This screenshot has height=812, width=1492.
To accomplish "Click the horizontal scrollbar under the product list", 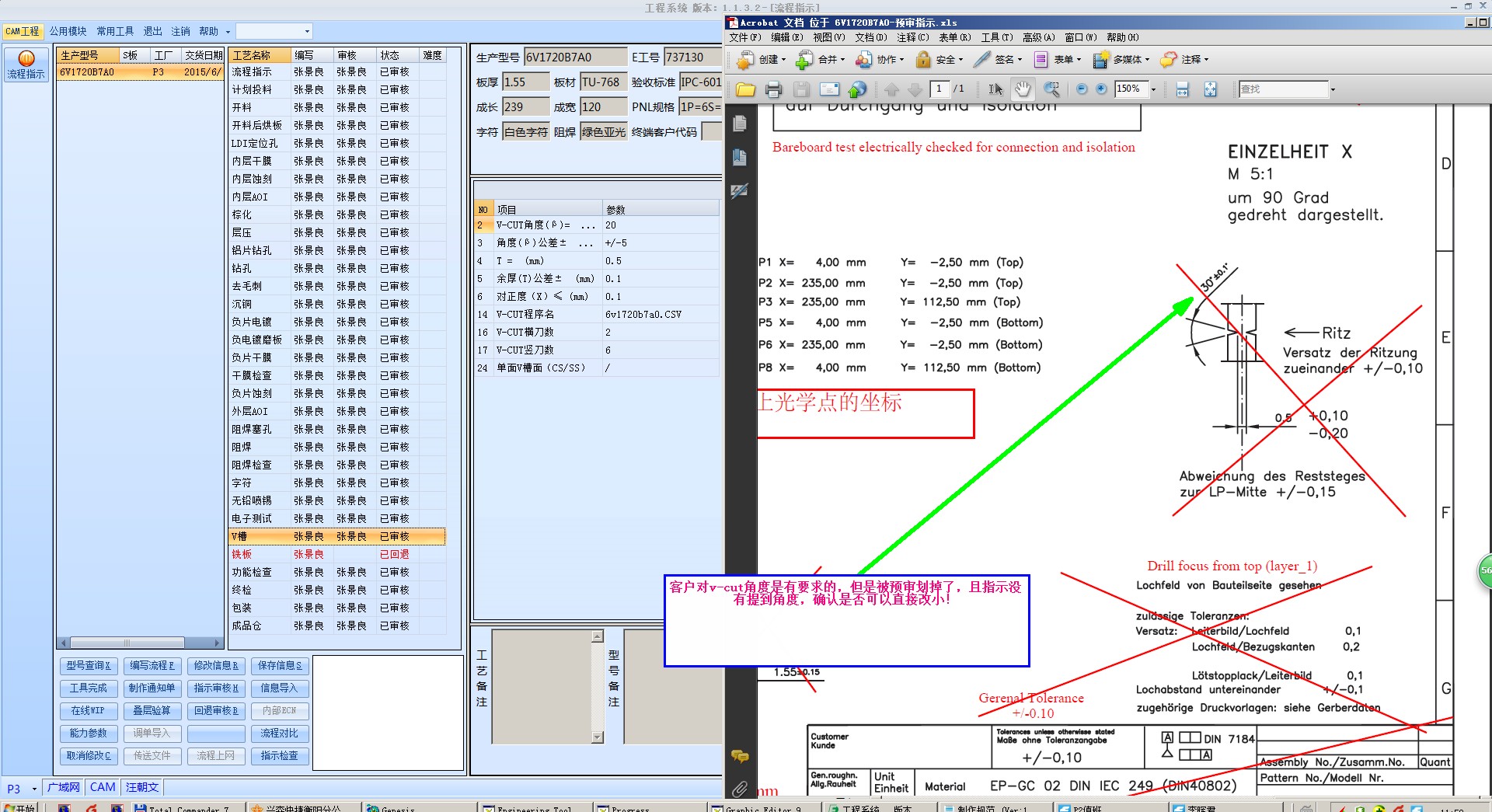I will 141,643.
